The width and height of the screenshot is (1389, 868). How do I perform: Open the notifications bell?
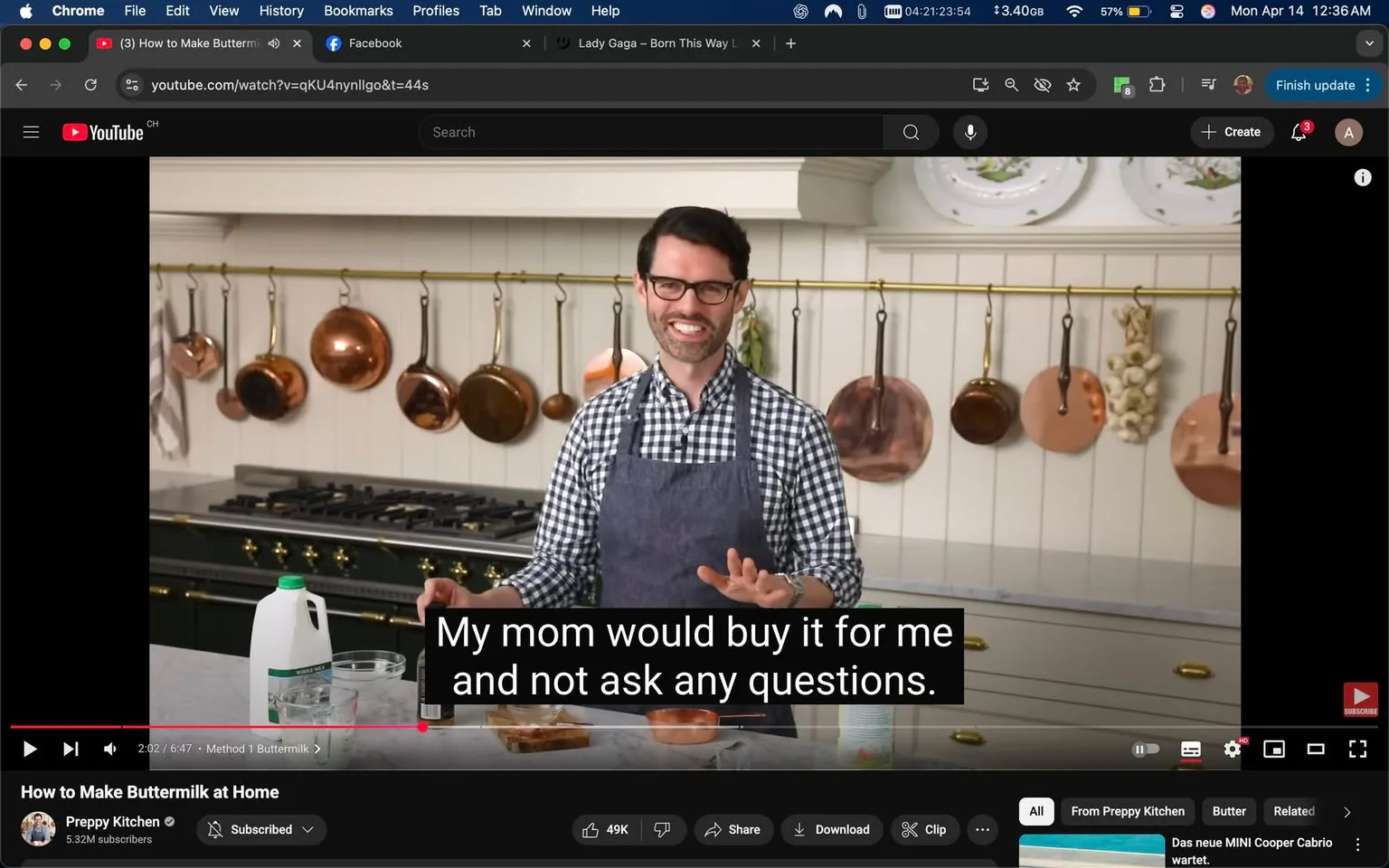click(1298, 132)
